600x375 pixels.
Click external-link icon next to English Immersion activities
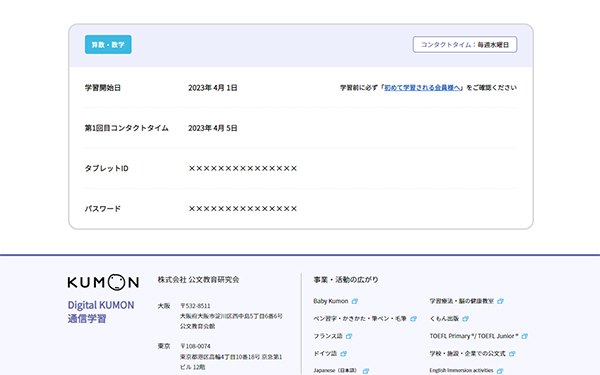pos(500,371)
